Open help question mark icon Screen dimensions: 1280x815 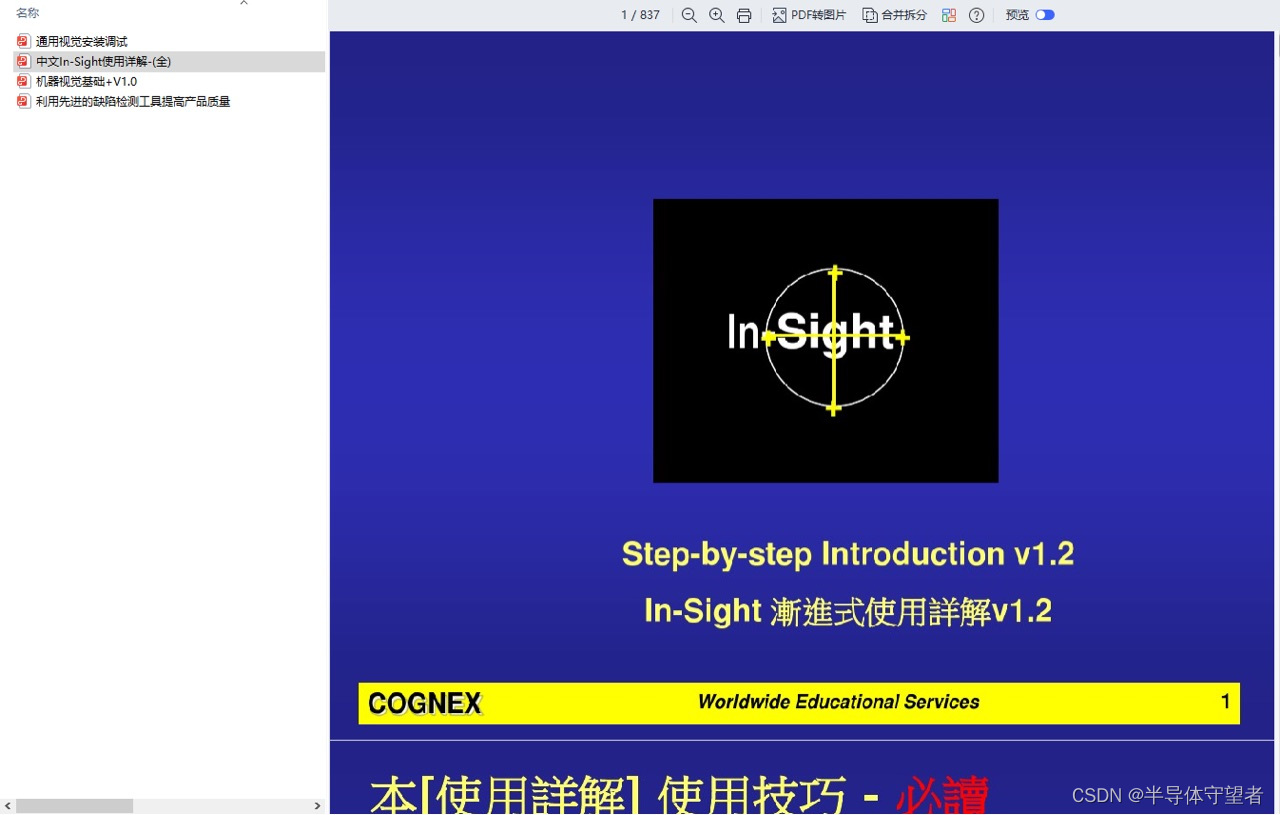coord(977,15)
